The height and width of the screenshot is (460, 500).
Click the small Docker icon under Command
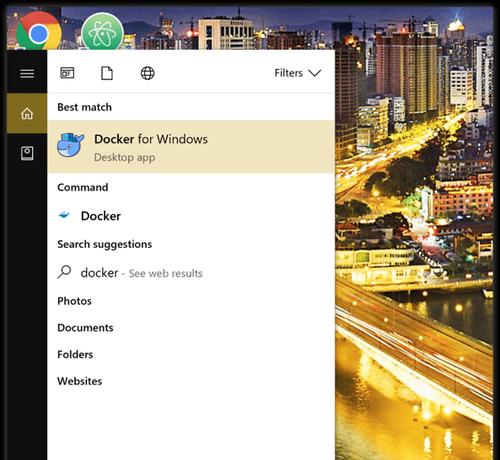64,215
